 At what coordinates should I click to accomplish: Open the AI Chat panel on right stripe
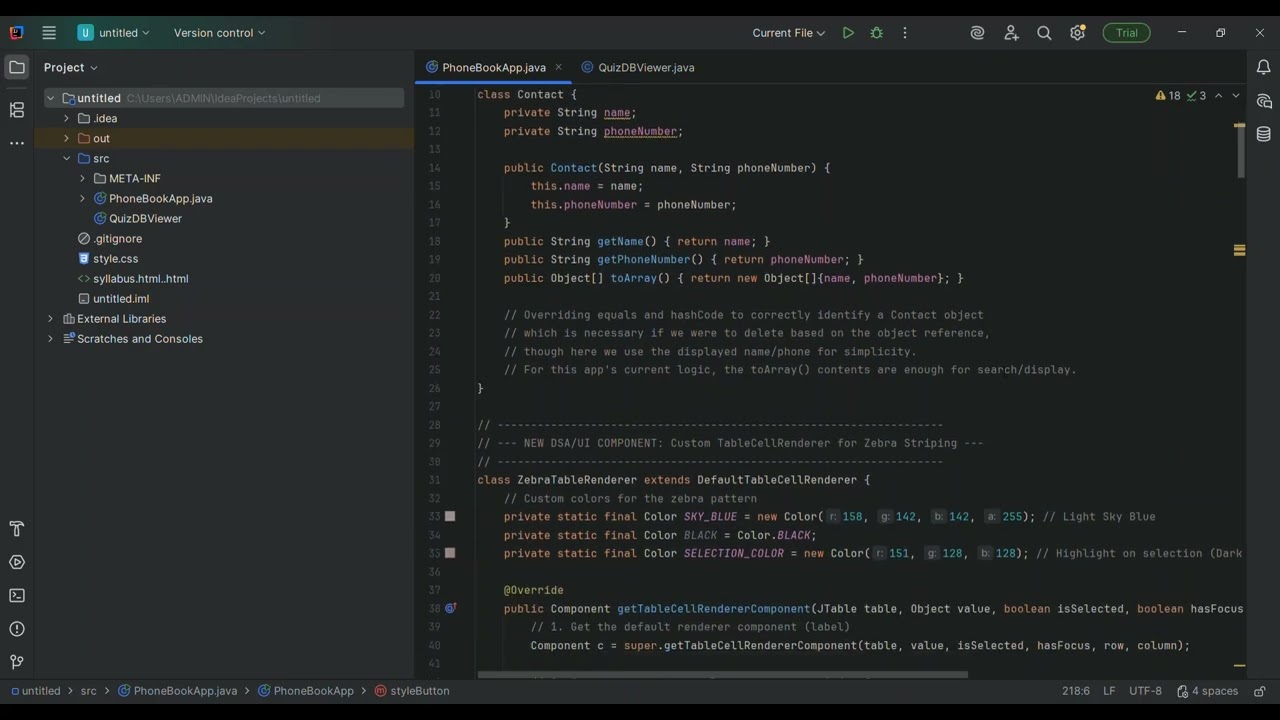click(1264, 101)
